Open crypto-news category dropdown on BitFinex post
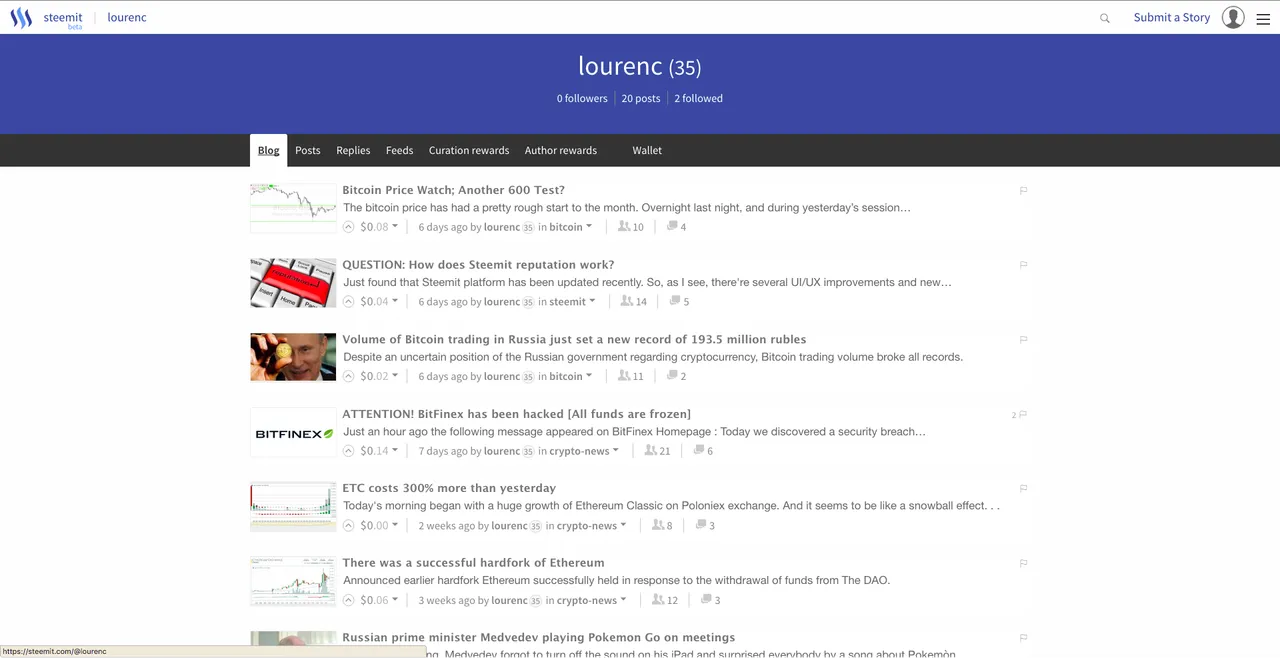 [x=584, y=451]
